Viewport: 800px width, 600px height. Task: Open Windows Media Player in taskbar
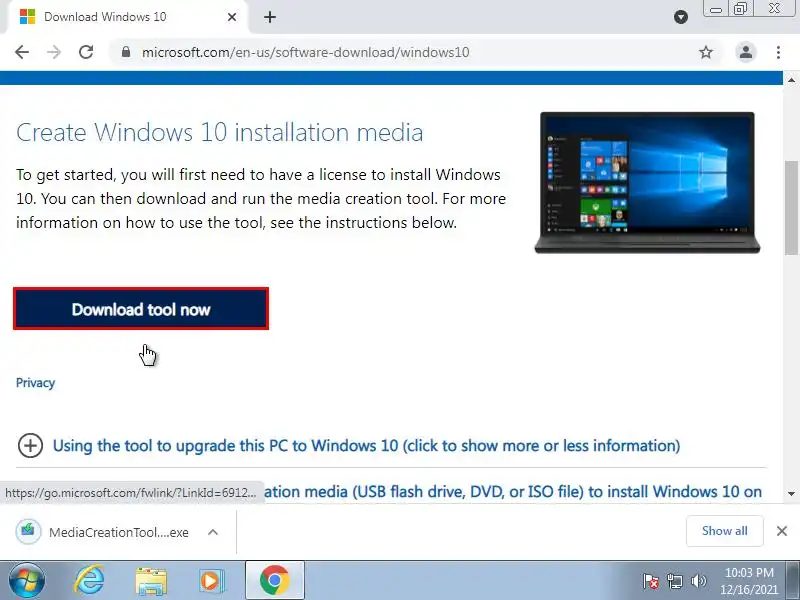pyautogui.click(x=210, y=581)
